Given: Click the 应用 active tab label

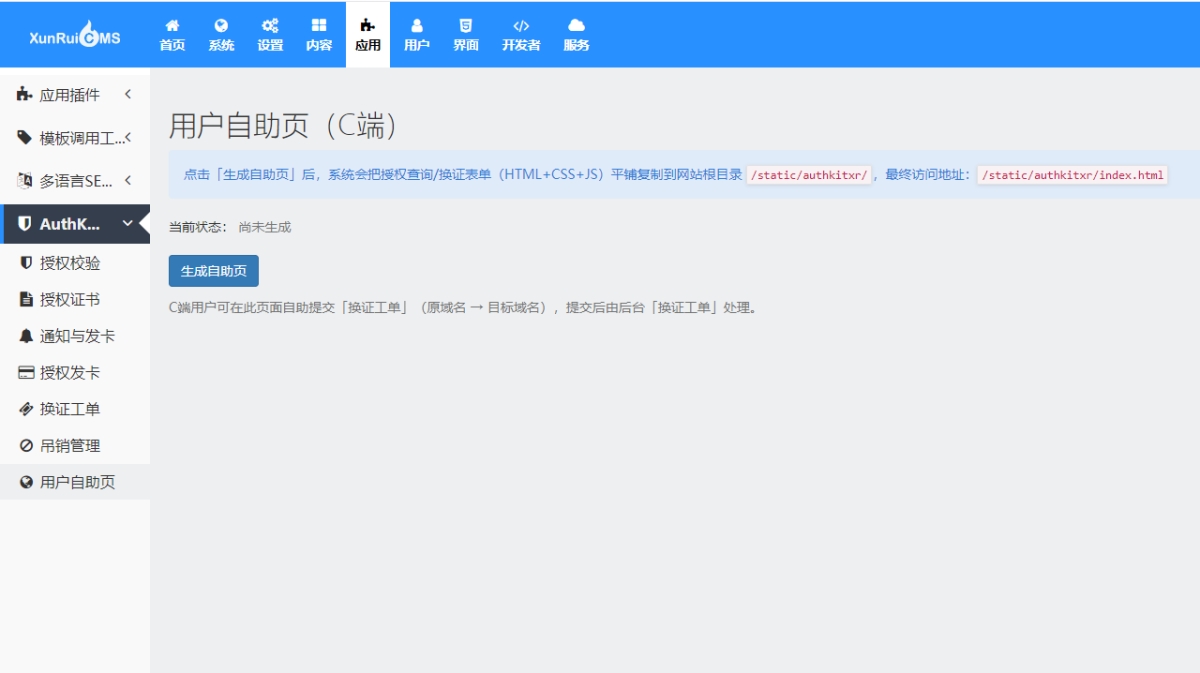Looking at the screenshot, I should (x=367, y=45).
